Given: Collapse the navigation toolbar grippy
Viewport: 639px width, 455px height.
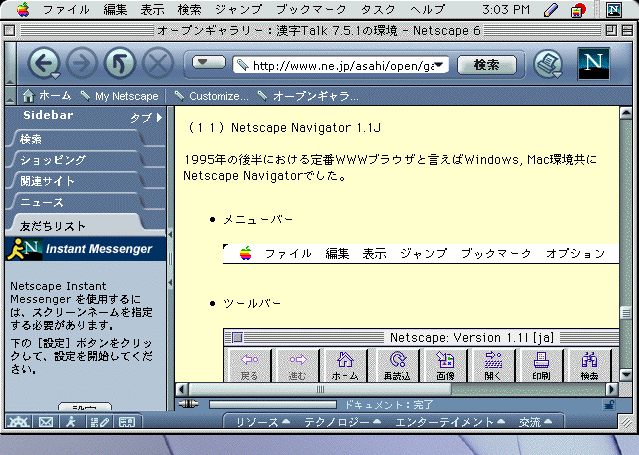Looking at the screenshot, I should tap(11, 64).
